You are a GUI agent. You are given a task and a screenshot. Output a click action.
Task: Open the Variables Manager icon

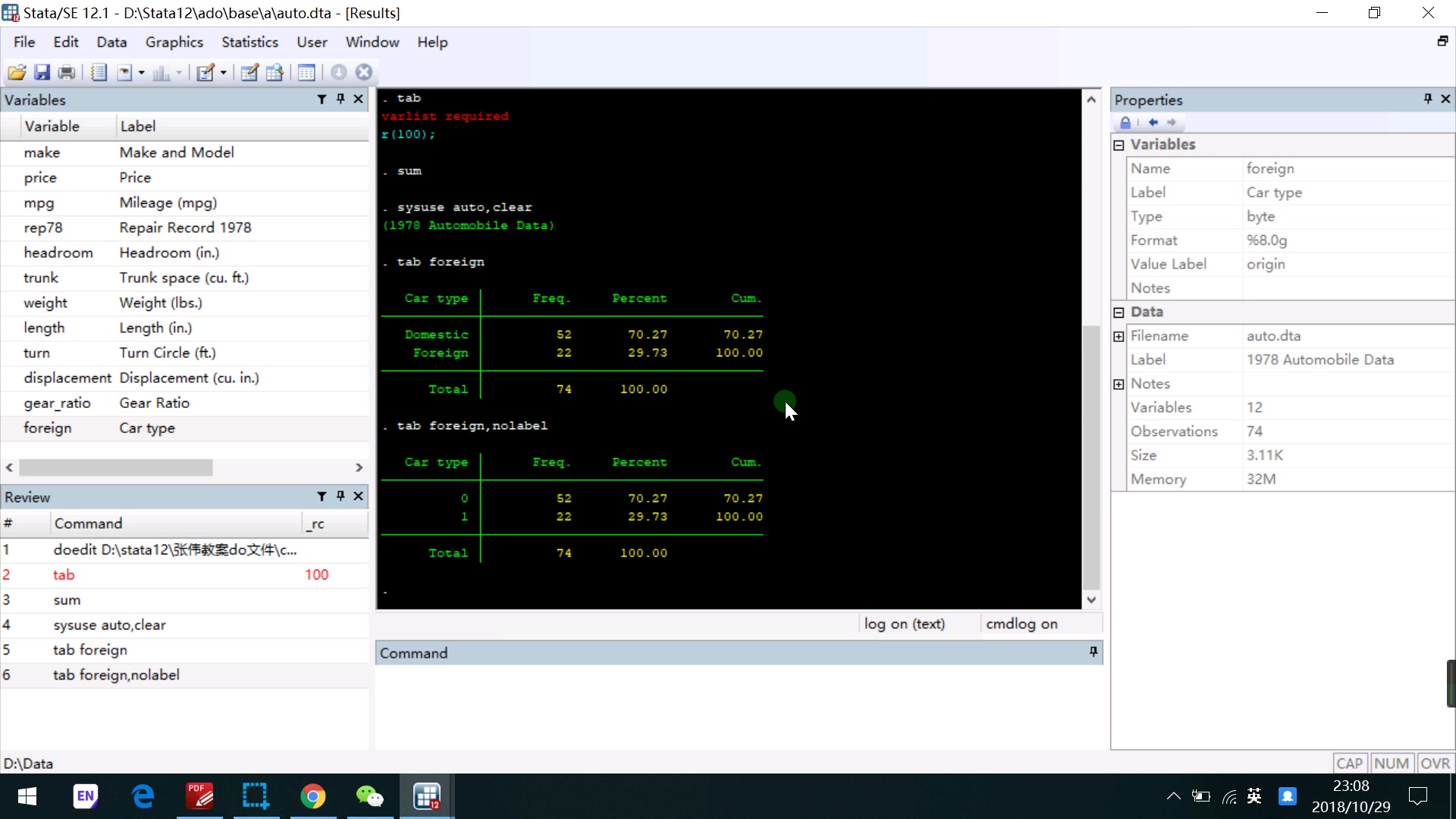[x=306, y=73]
